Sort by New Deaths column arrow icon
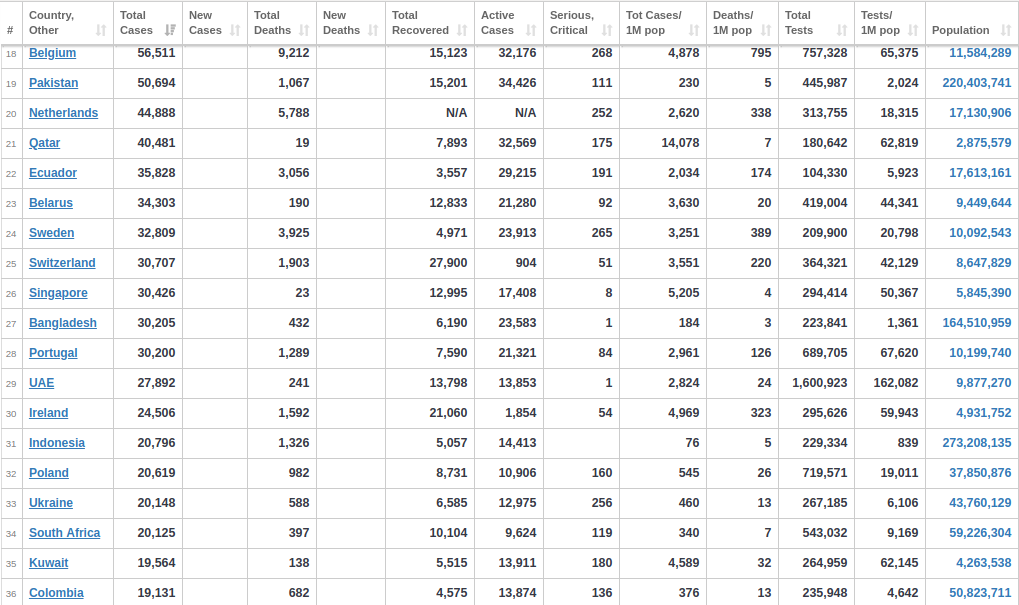 (x=373, y=30)
